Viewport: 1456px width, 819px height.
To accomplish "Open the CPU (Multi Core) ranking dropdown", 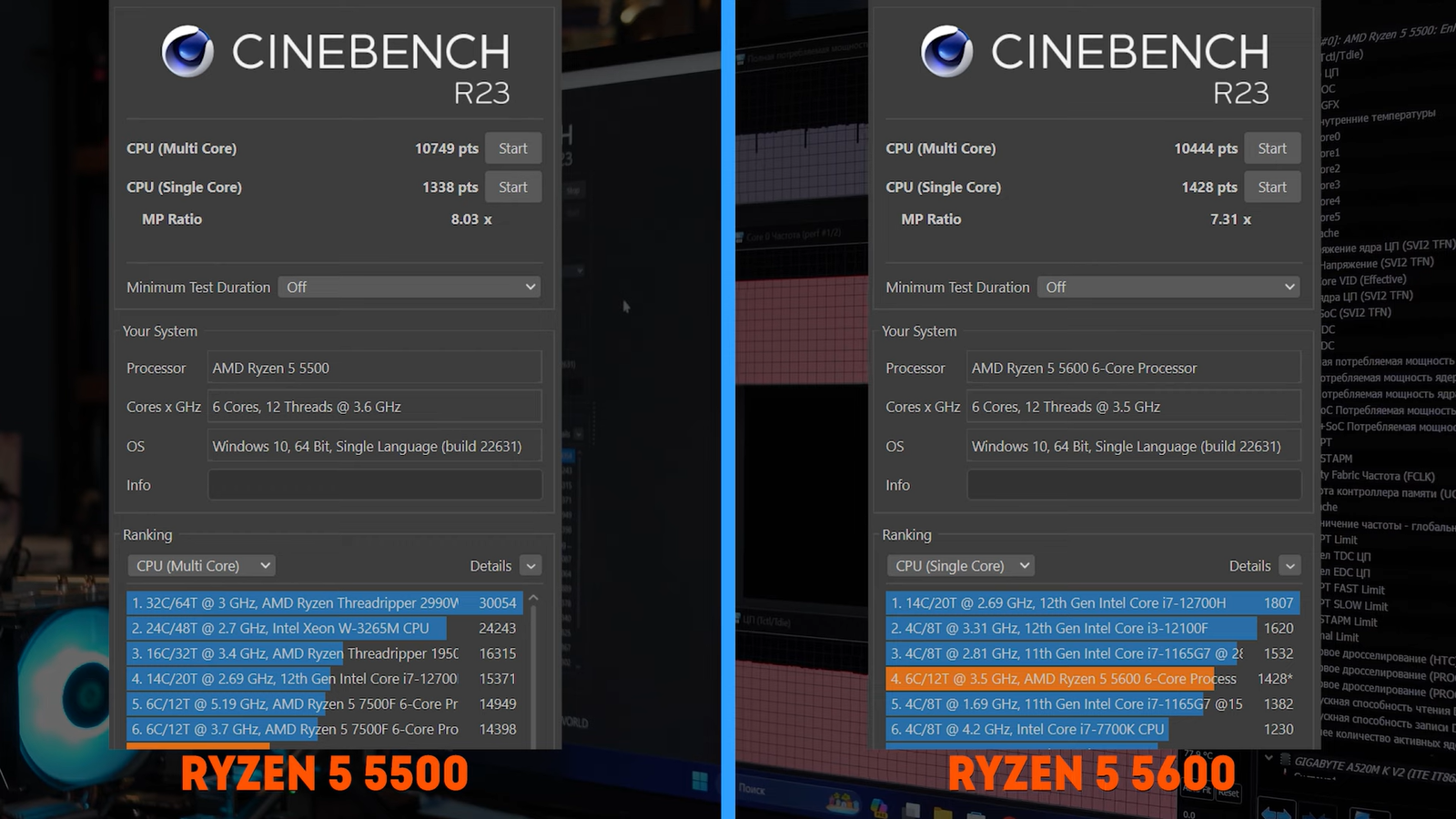I will 201,566.
